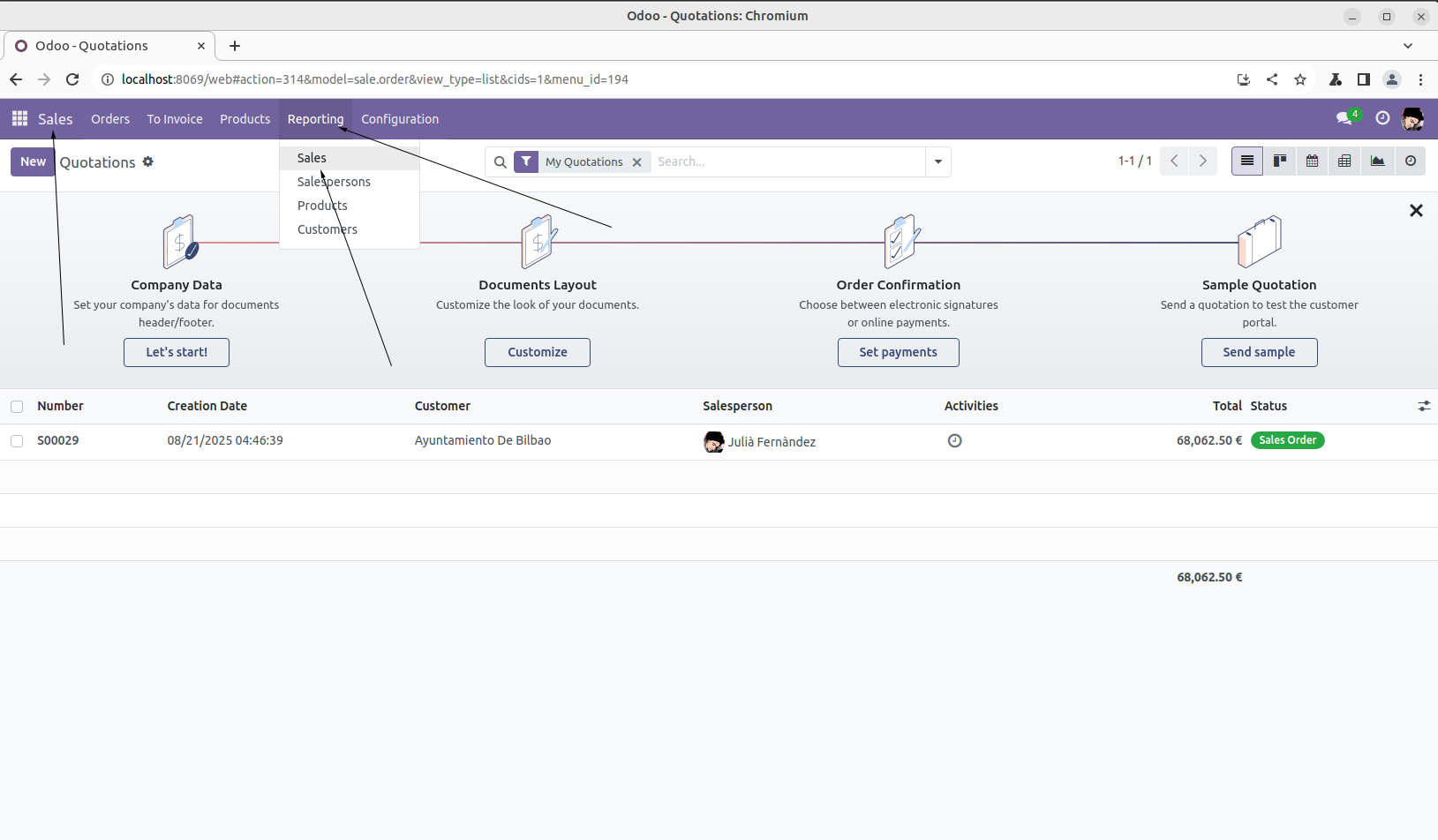The width and height of the screenshot is (1438, 840).
Task: Open optional columns settings icon
Action: (1423, 406)
